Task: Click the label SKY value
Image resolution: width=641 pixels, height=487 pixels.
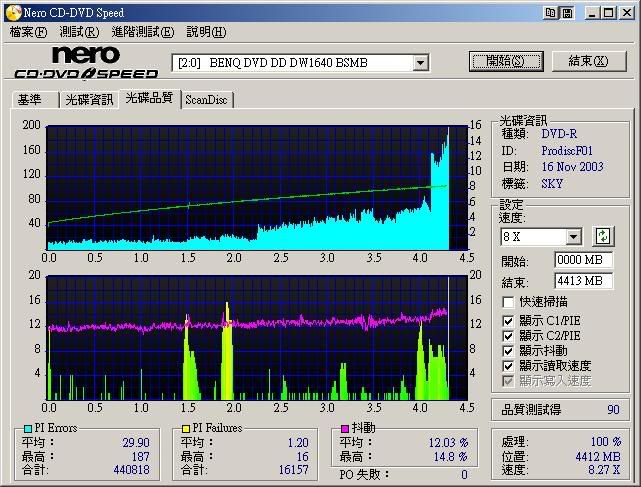Action: pos(552,184)
